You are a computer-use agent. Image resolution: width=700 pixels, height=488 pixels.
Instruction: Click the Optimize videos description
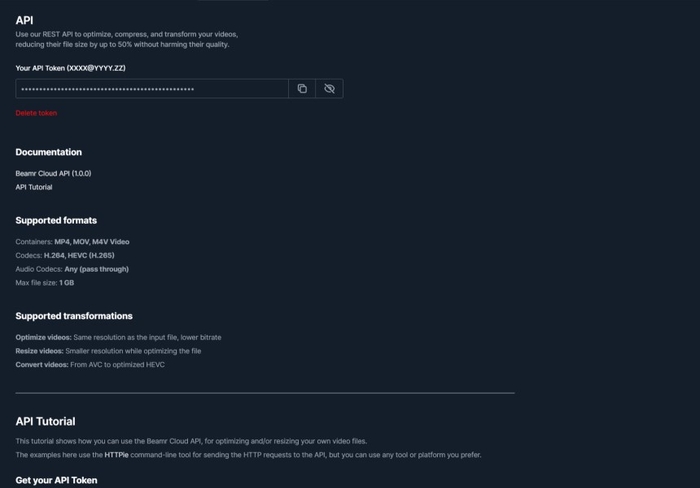pos(118,337)
